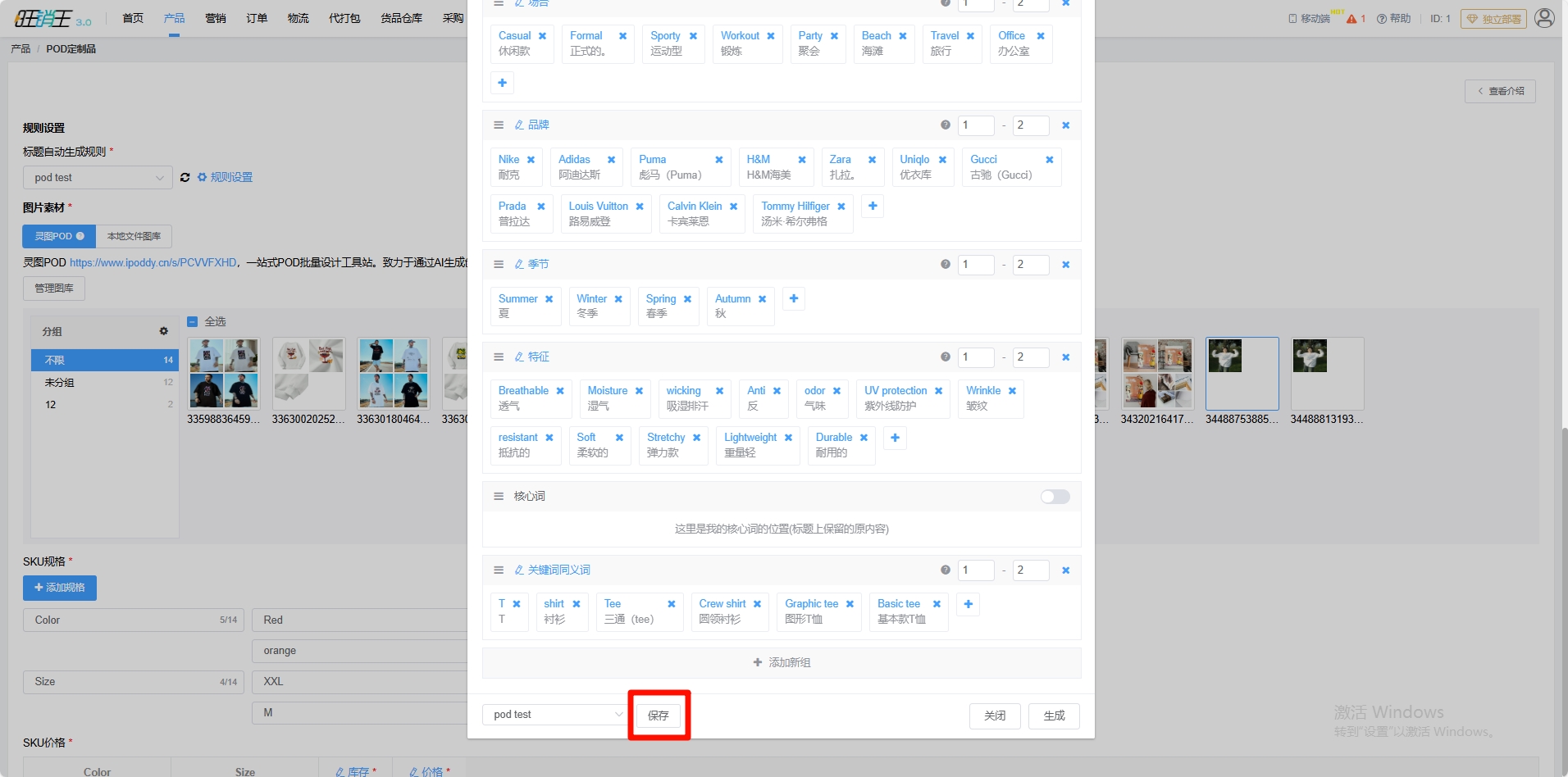Remove the Nike brand tag
Image resolution: width=1568 pixels, height=777 pixels.
pyautogui.click(x=531, y=160)
